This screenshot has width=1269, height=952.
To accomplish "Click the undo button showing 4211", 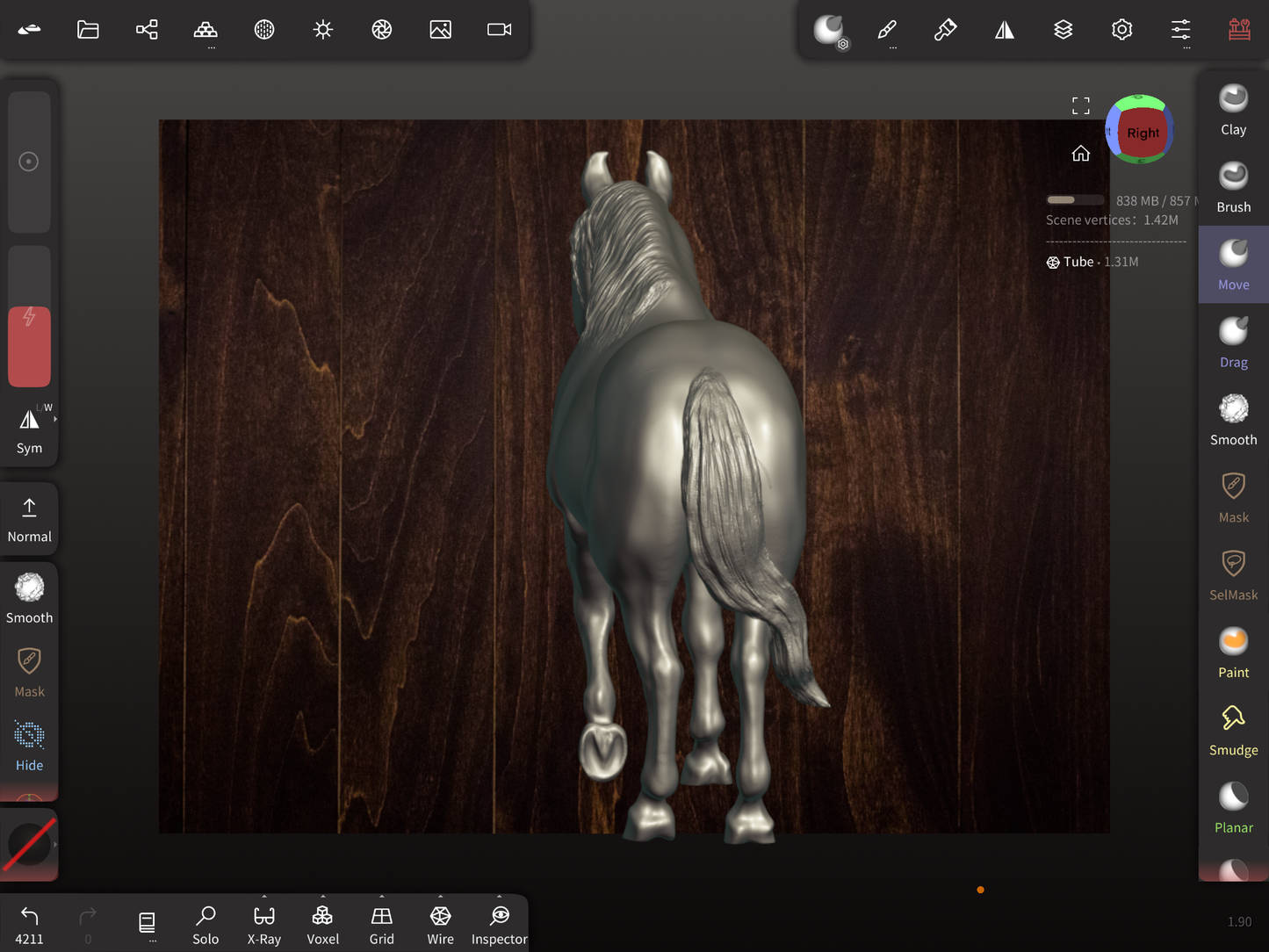I will [29, 926].
